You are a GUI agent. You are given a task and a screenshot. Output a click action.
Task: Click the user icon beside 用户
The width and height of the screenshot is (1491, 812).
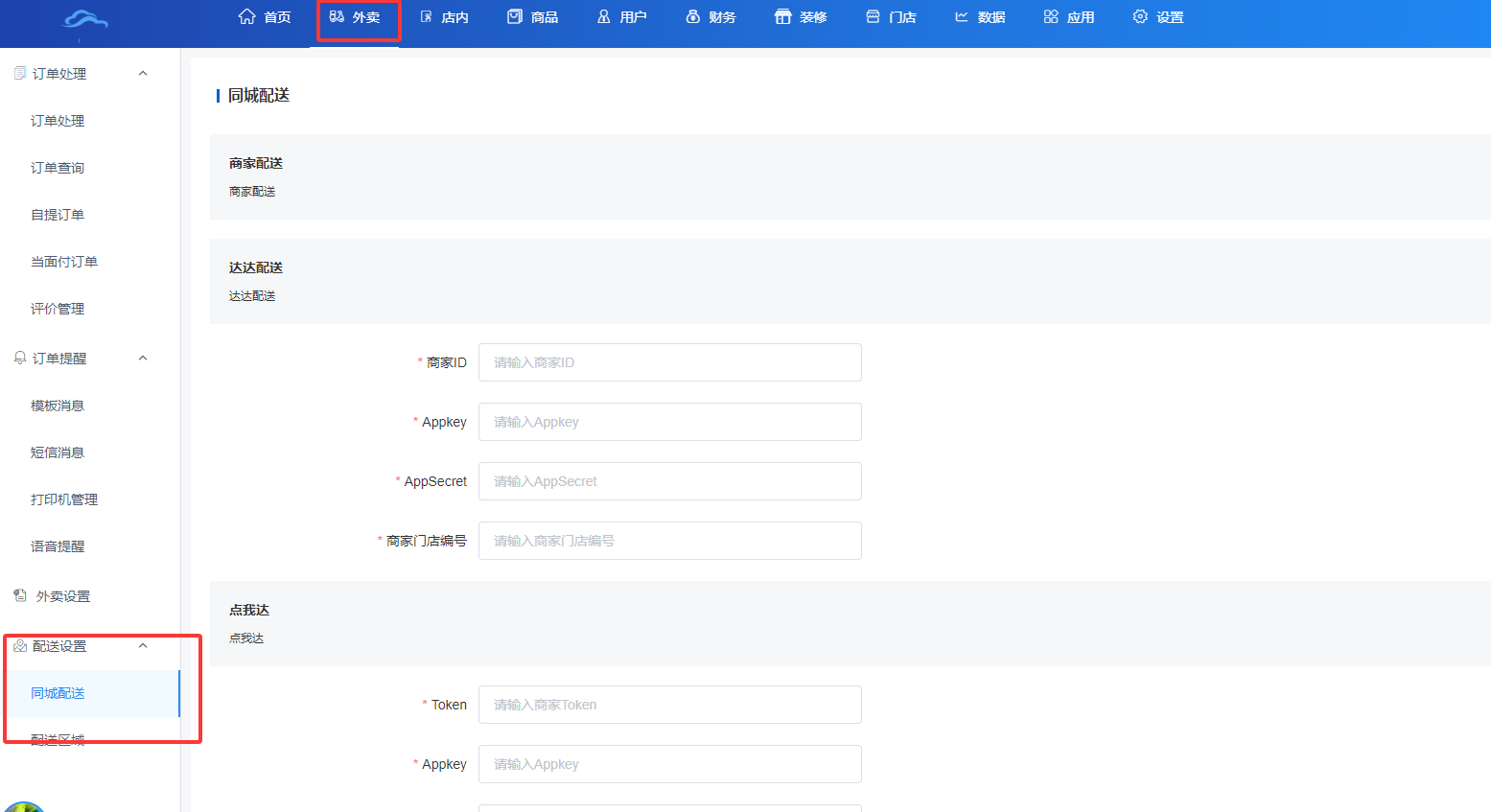coord(604,16)
